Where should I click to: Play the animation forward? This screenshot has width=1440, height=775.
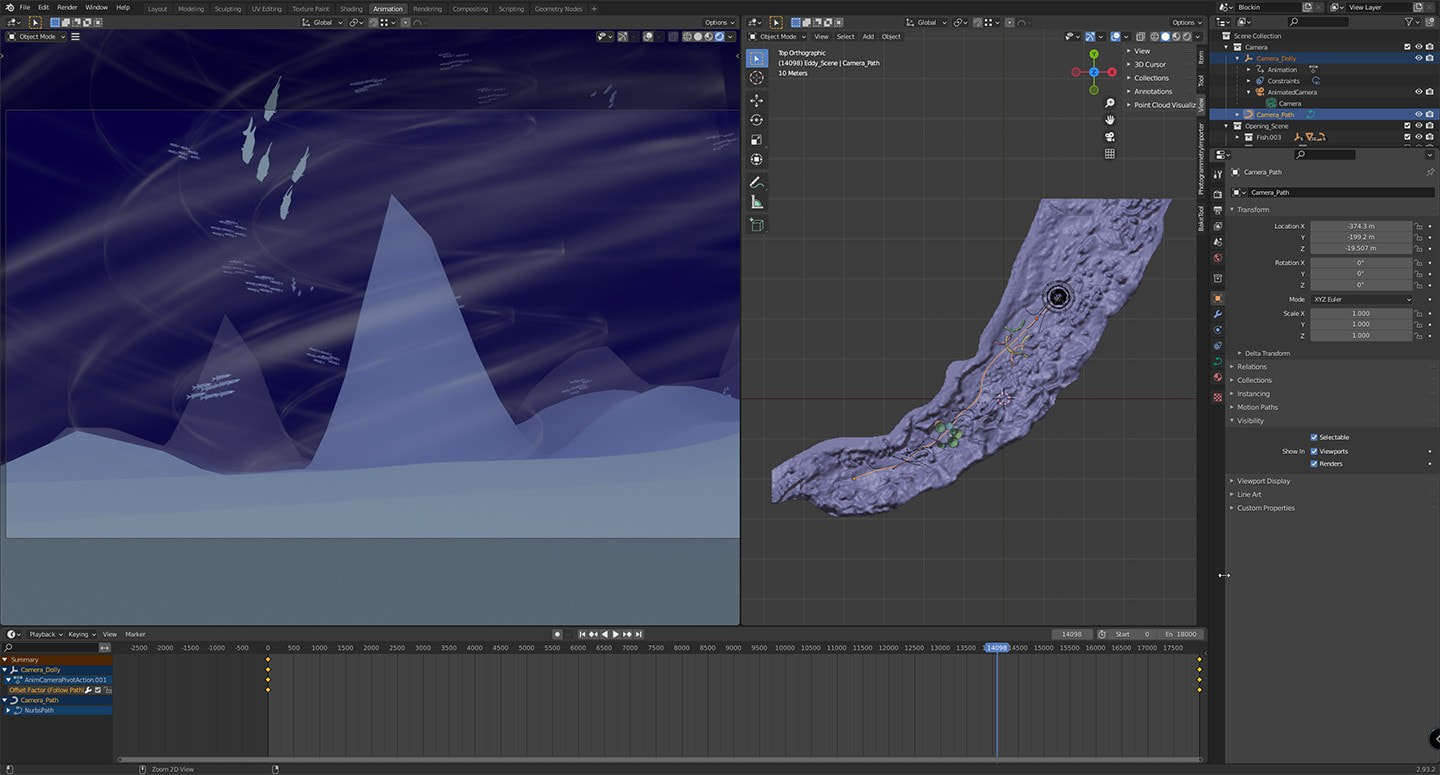click(x=616, y=634)
